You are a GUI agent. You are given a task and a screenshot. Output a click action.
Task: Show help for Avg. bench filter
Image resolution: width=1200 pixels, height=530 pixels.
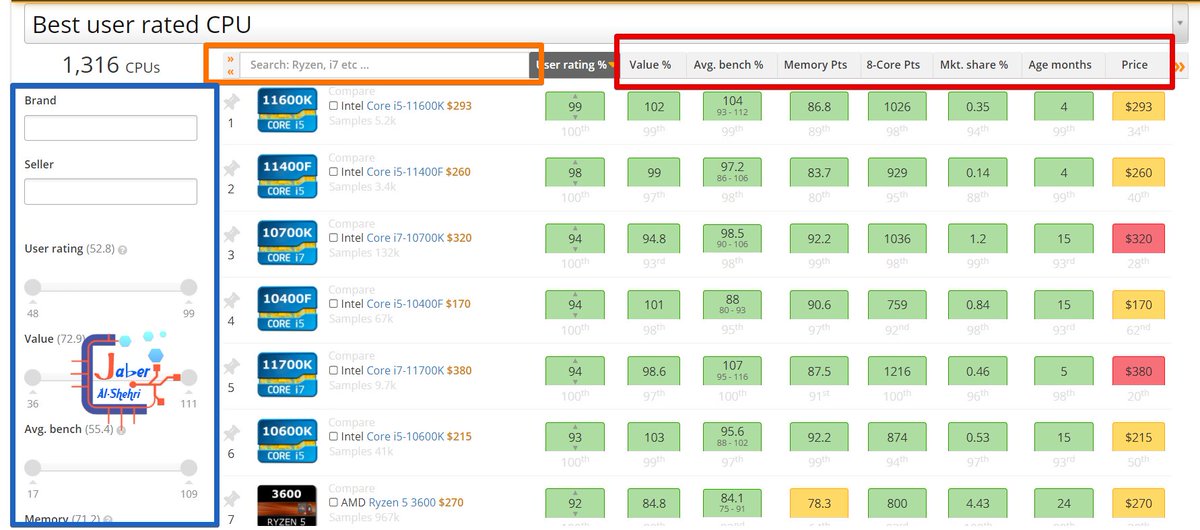pyautogui.click(x=121, y=429)
